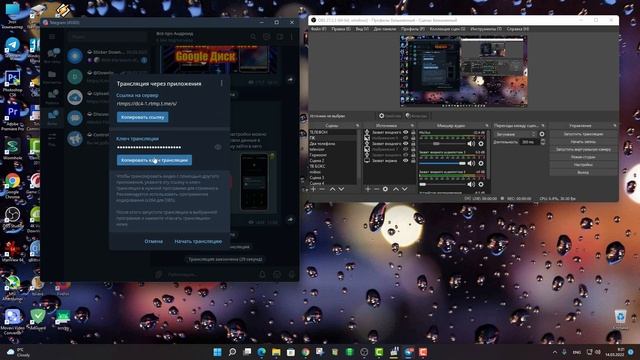The image size is (640, 360).
Task: Lock the Захват экрана source
Action: (x=413, y=161)
